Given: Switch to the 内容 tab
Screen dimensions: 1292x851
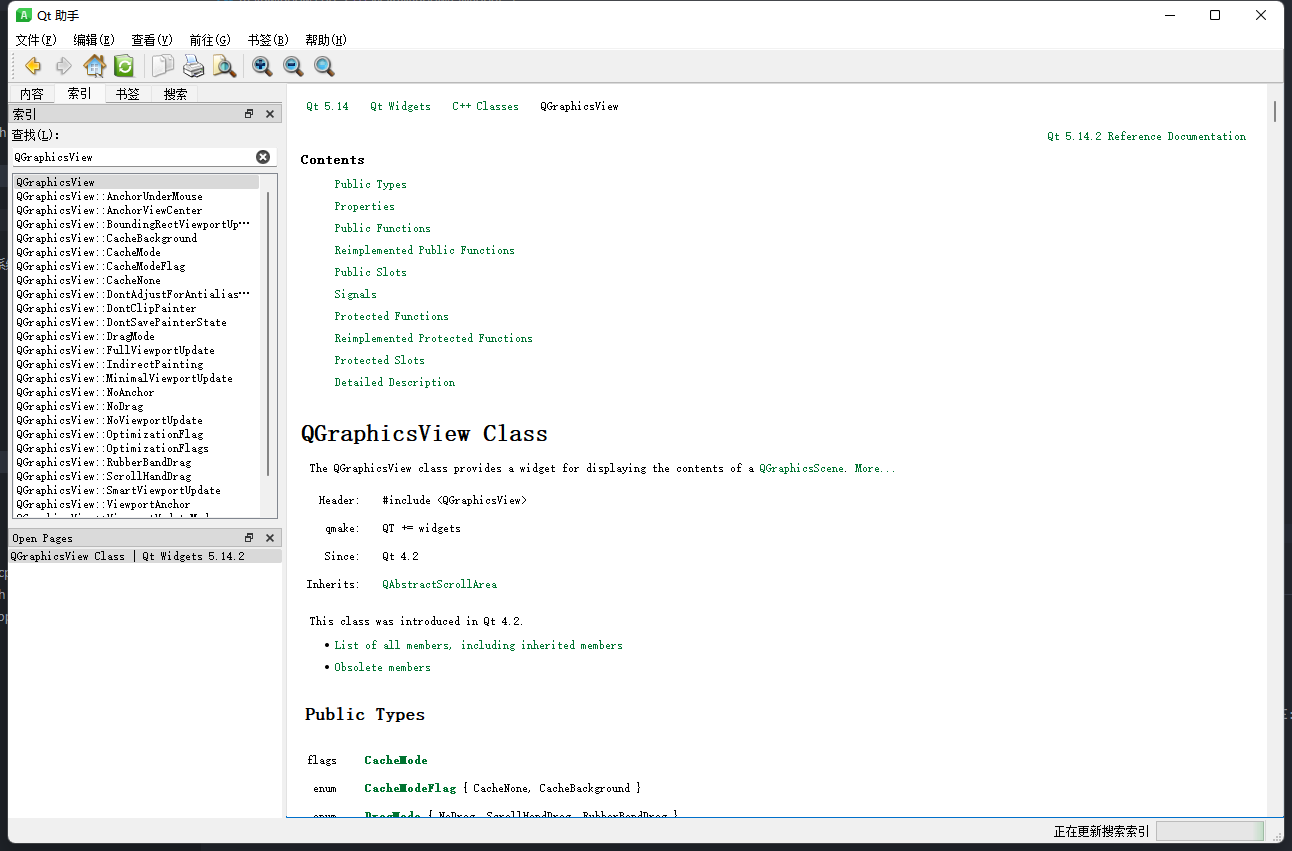Looking at the screenshot, I should 32,94.
